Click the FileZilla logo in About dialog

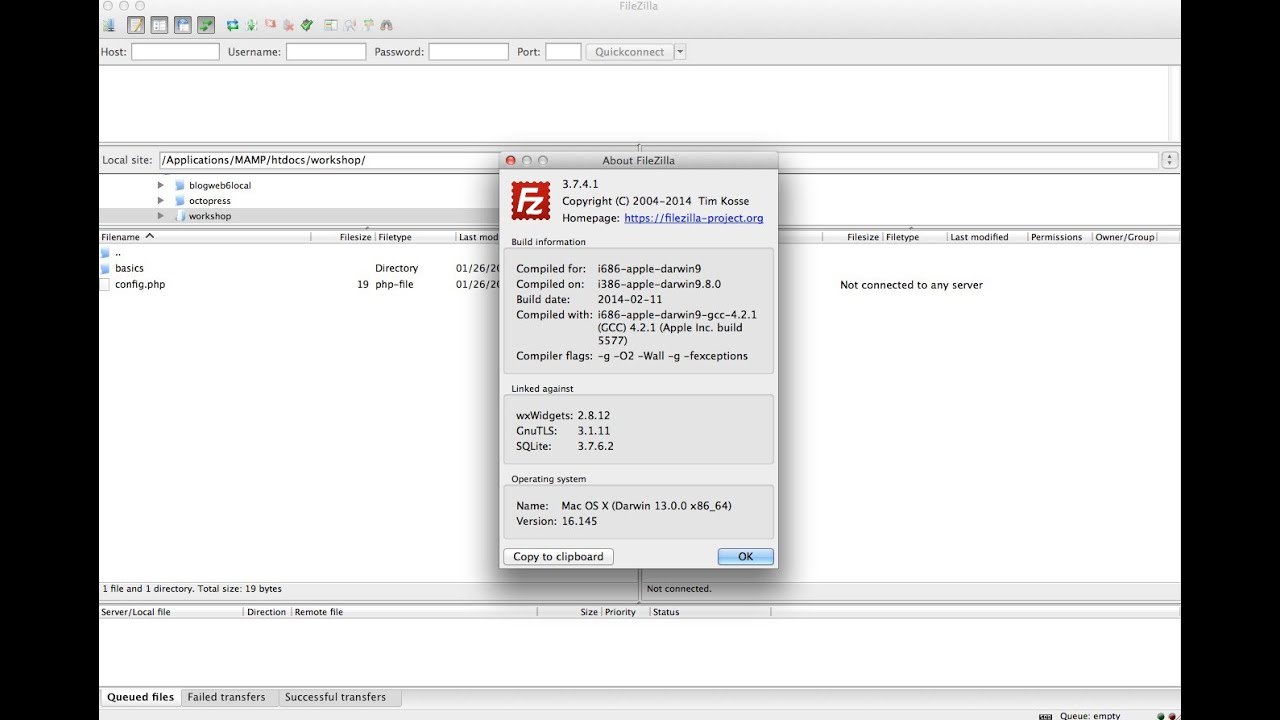pos(531,201)
